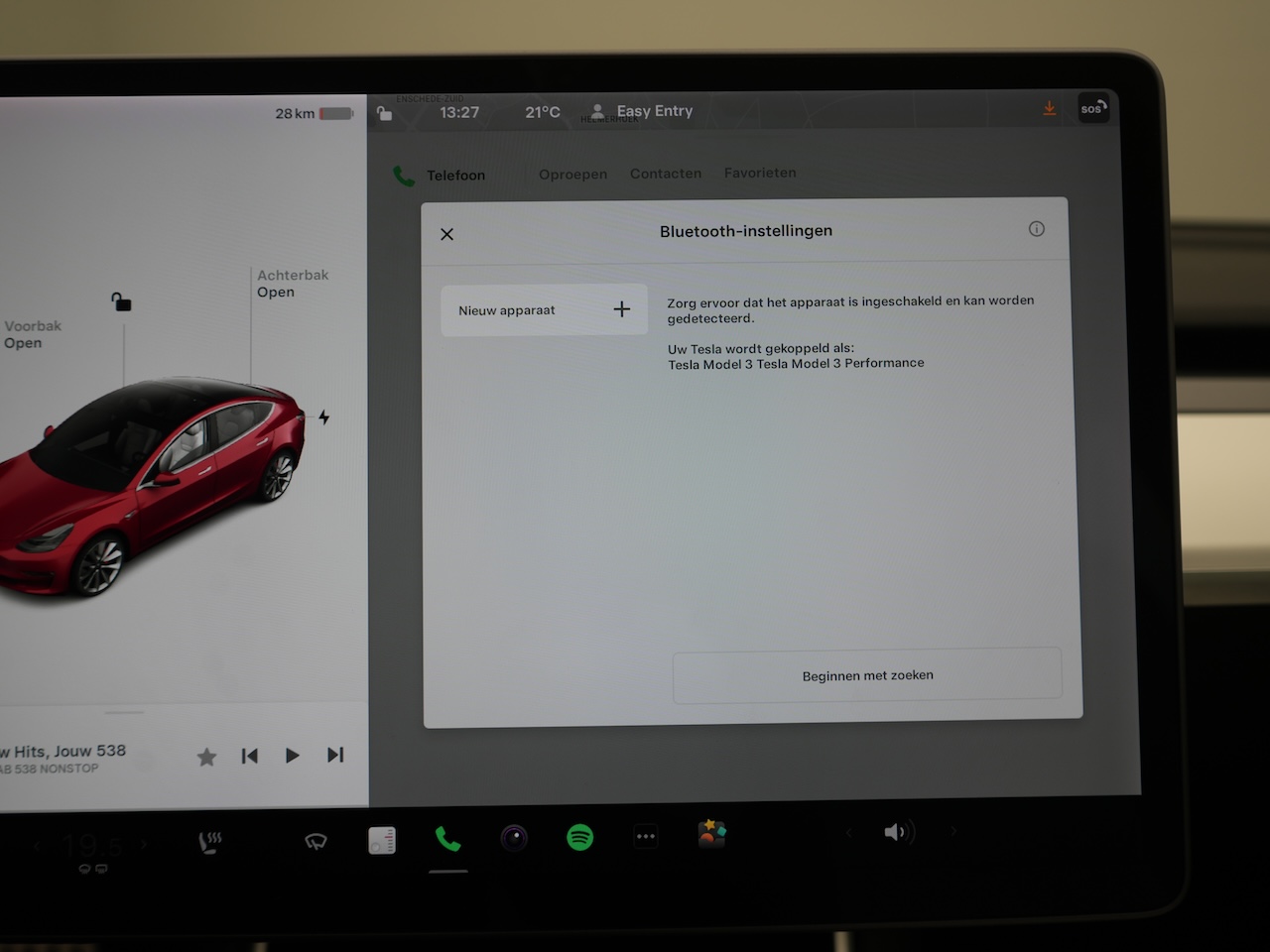The width and height of the screenshot is (1270, 952).
Task: Tap the red Tesla Model 3 image
Action: tap(151, 486)
